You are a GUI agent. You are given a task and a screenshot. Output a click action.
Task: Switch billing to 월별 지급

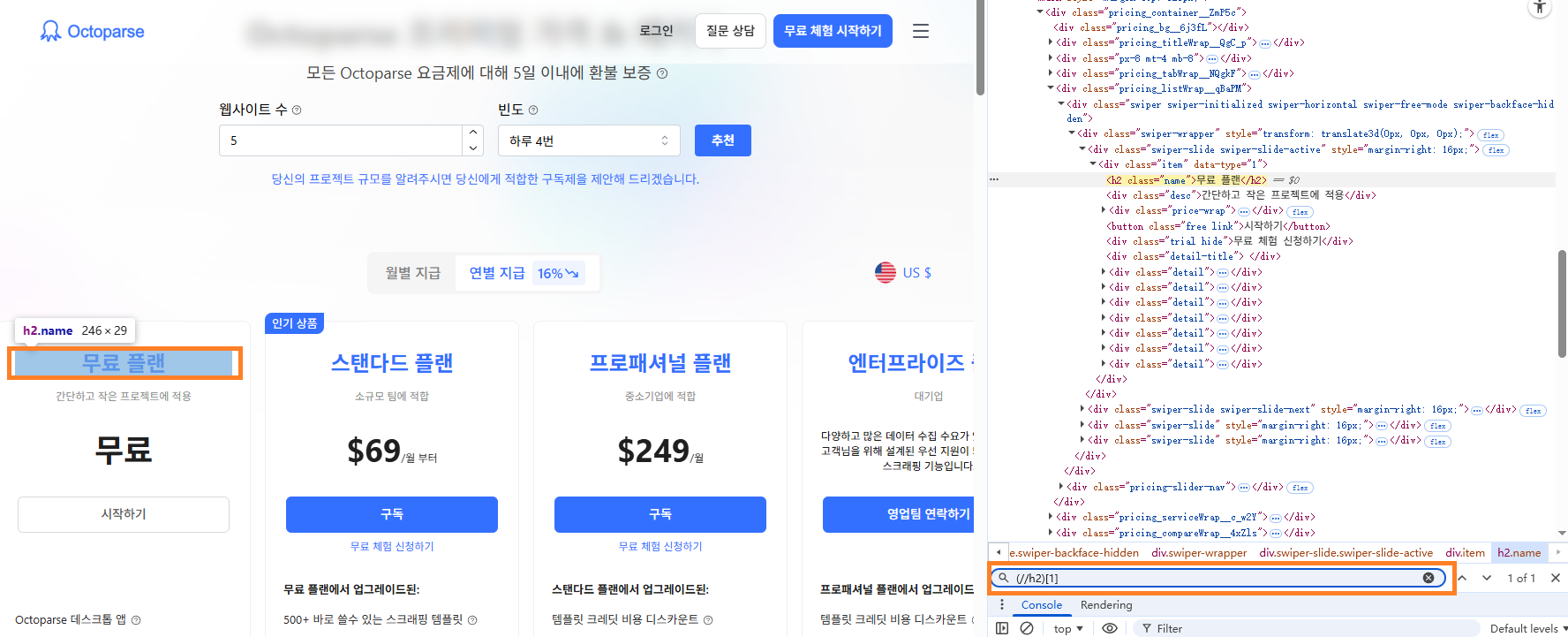pos(412,273)
